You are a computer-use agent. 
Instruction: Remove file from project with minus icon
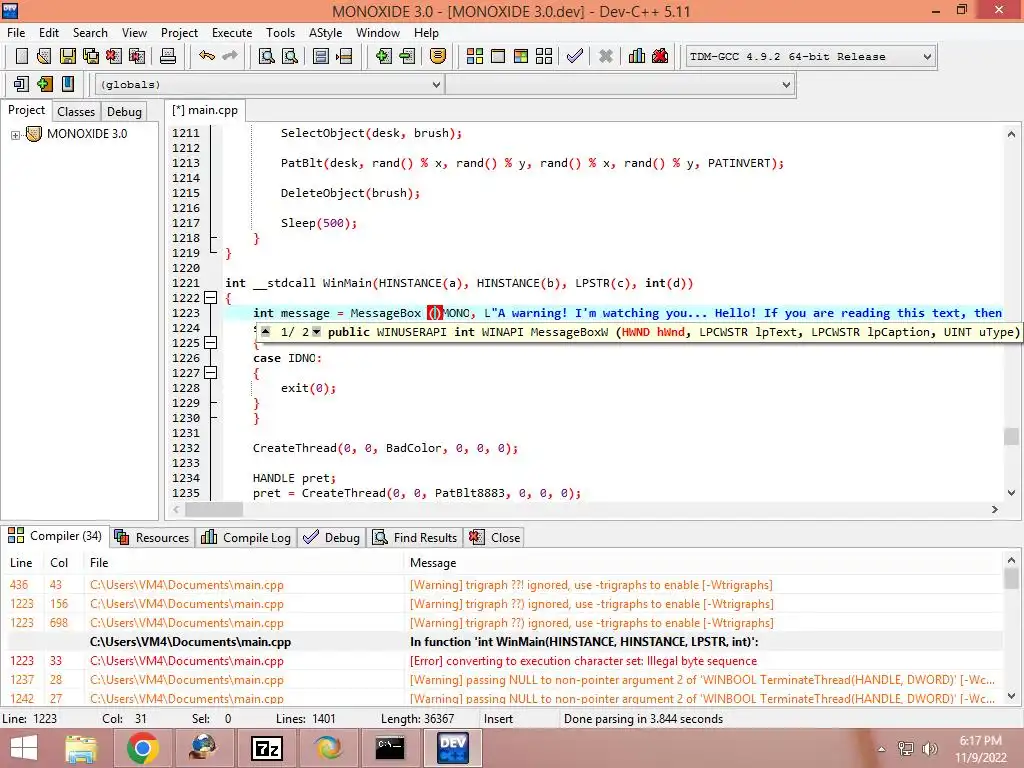click(x=407, y=56)
